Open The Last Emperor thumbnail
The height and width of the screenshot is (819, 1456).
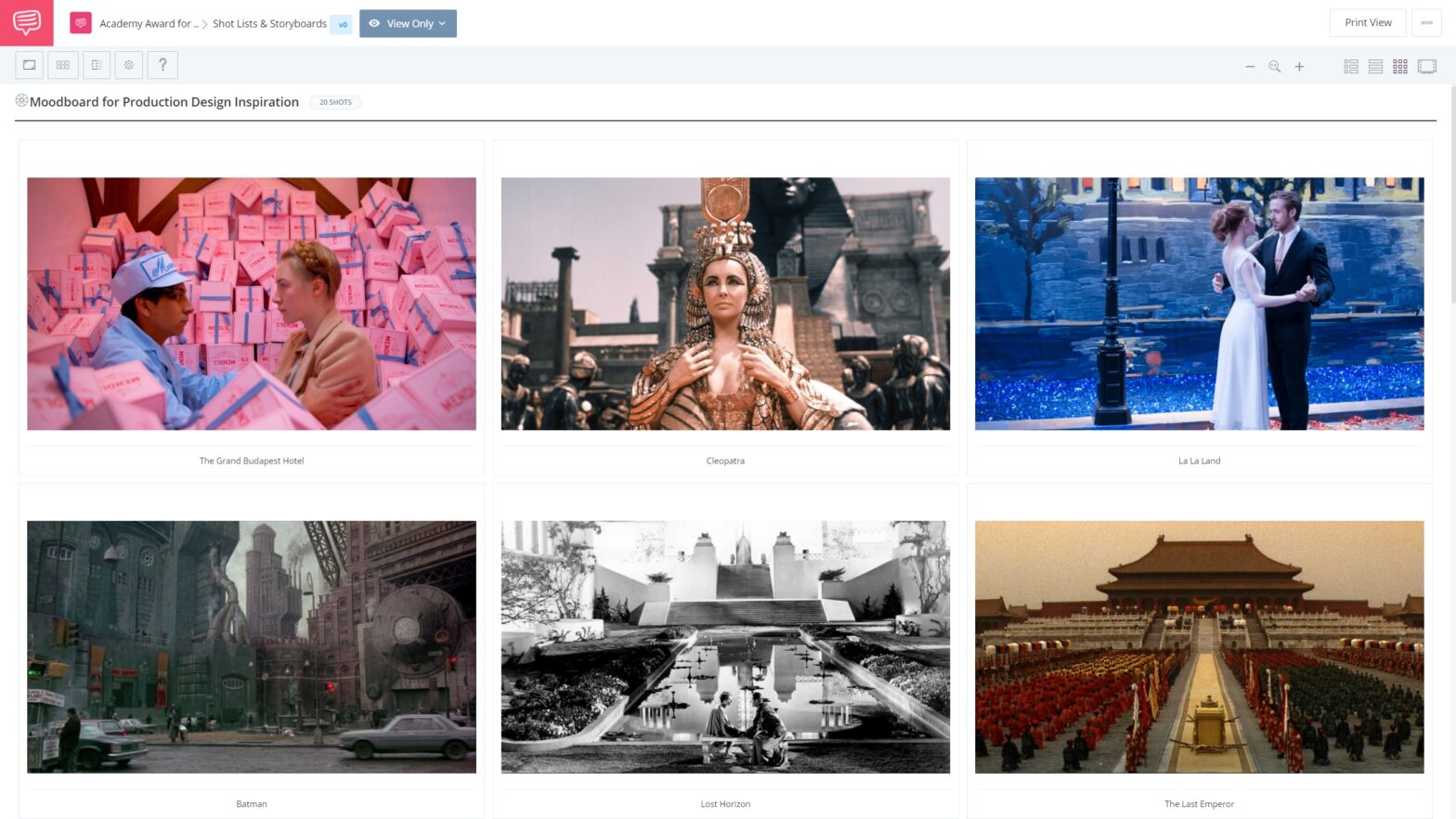pyautogui.click(x=1199, y=647)
